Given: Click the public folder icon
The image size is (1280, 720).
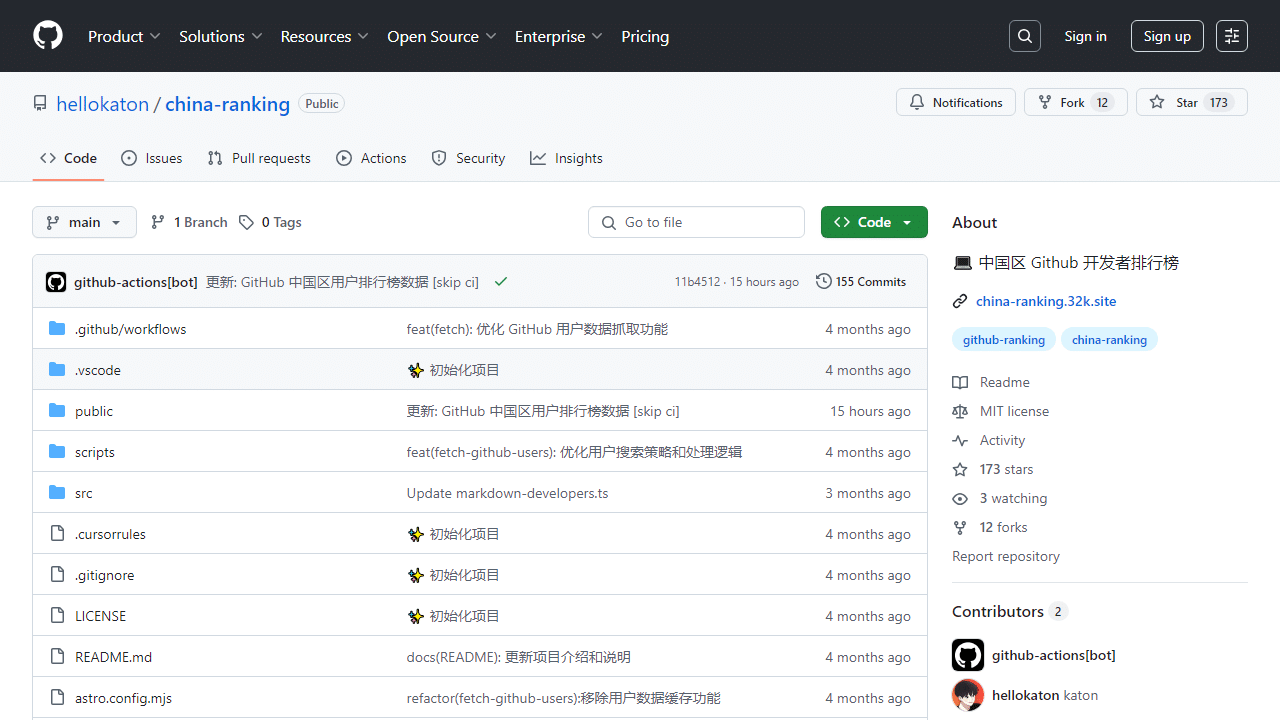Looking at the screenshot, I should (57, 411).
